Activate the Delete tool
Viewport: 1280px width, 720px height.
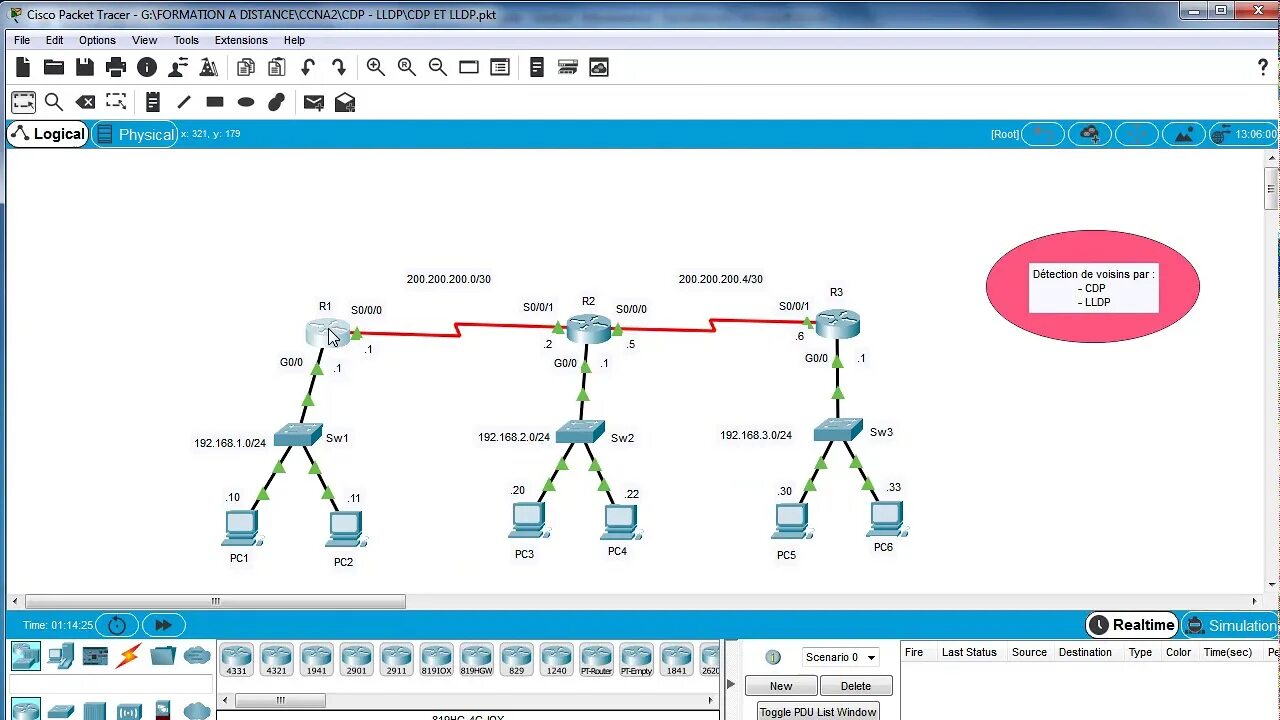pyautogui.click(x=85, y=102)
